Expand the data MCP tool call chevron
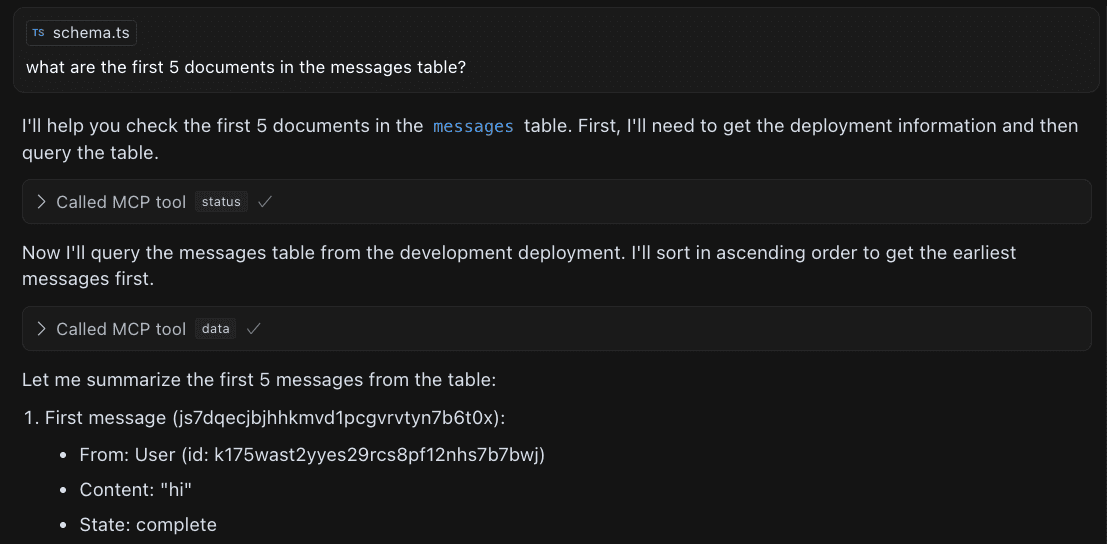 pyautogui.click(x=41, y=329)
